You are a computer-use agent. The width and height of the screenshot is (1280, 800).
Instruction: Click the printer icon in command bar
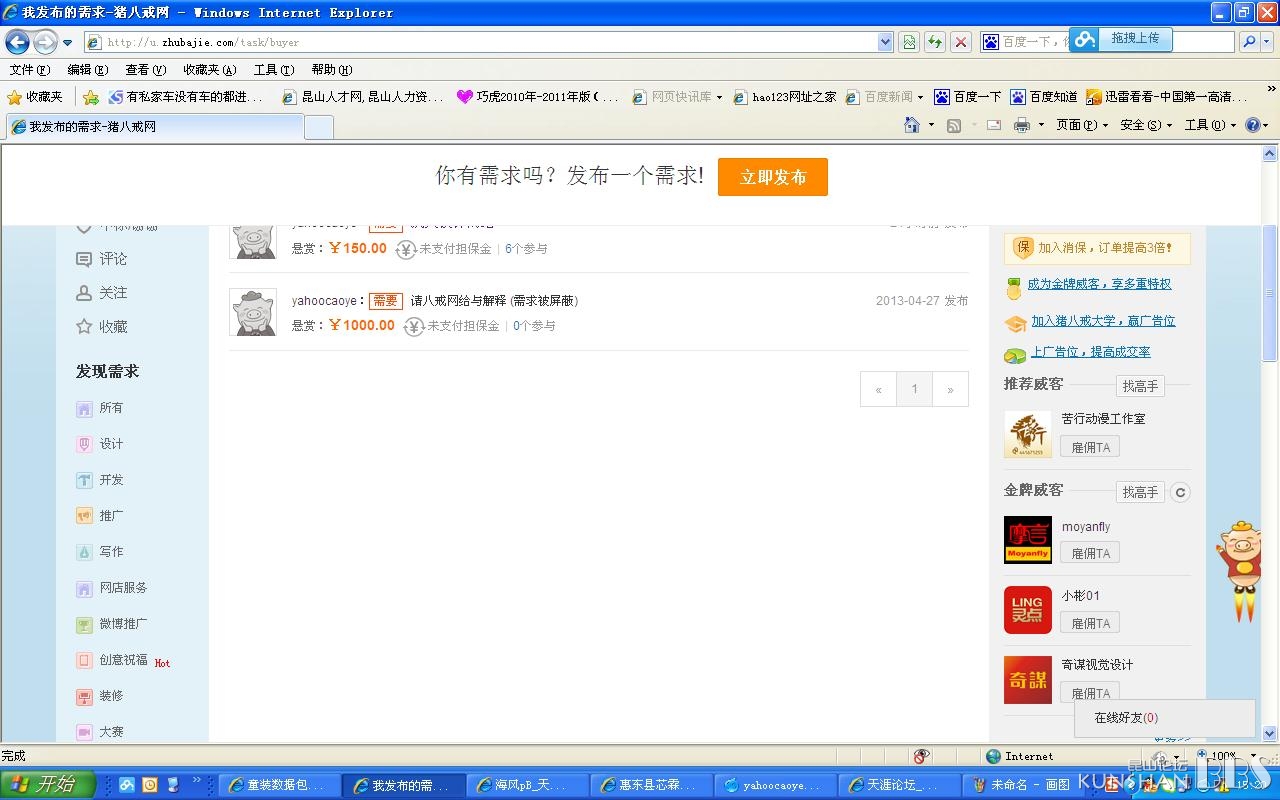point(1021,125)
